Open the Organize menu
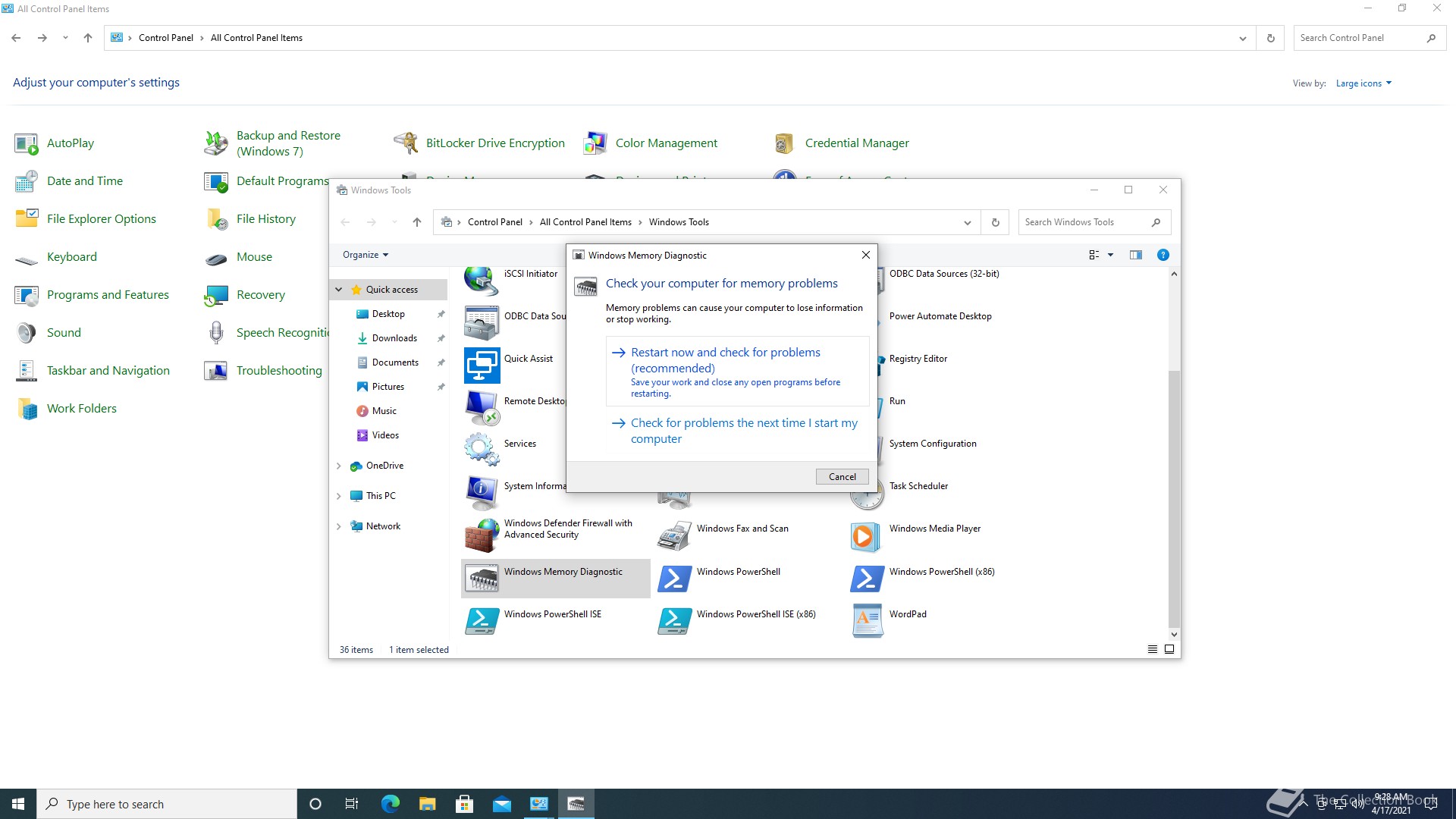 tap(365, 255)
